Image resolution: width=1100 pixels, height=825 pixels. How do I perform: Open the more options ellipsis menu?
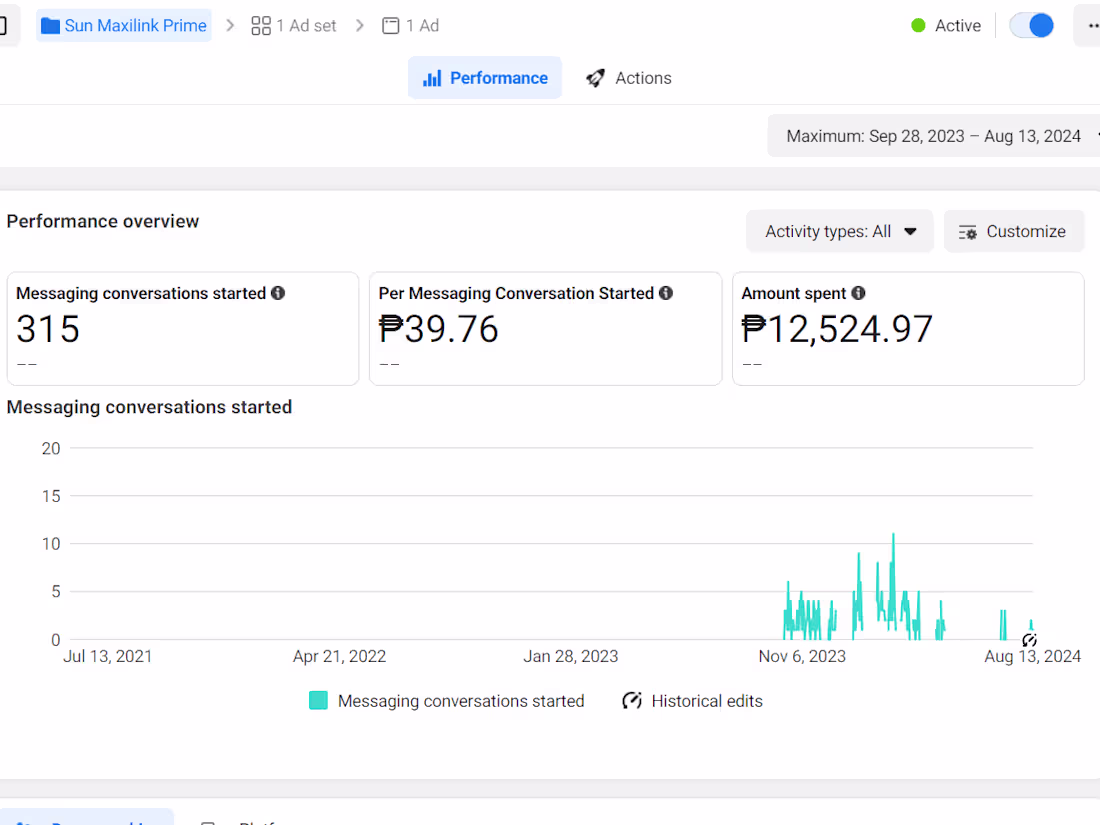pos(1091,26)
